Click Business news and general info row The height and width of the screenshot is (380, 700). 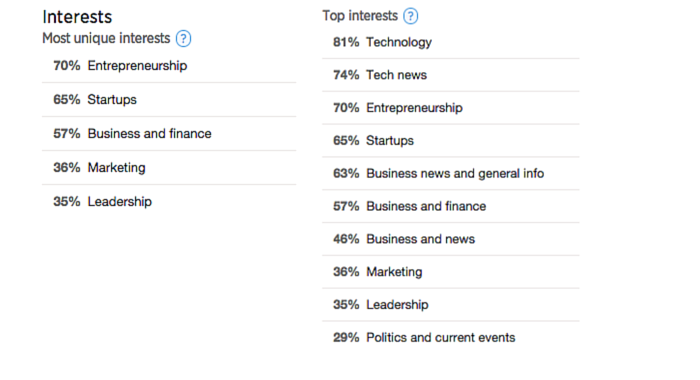click(x=450, y=173)
